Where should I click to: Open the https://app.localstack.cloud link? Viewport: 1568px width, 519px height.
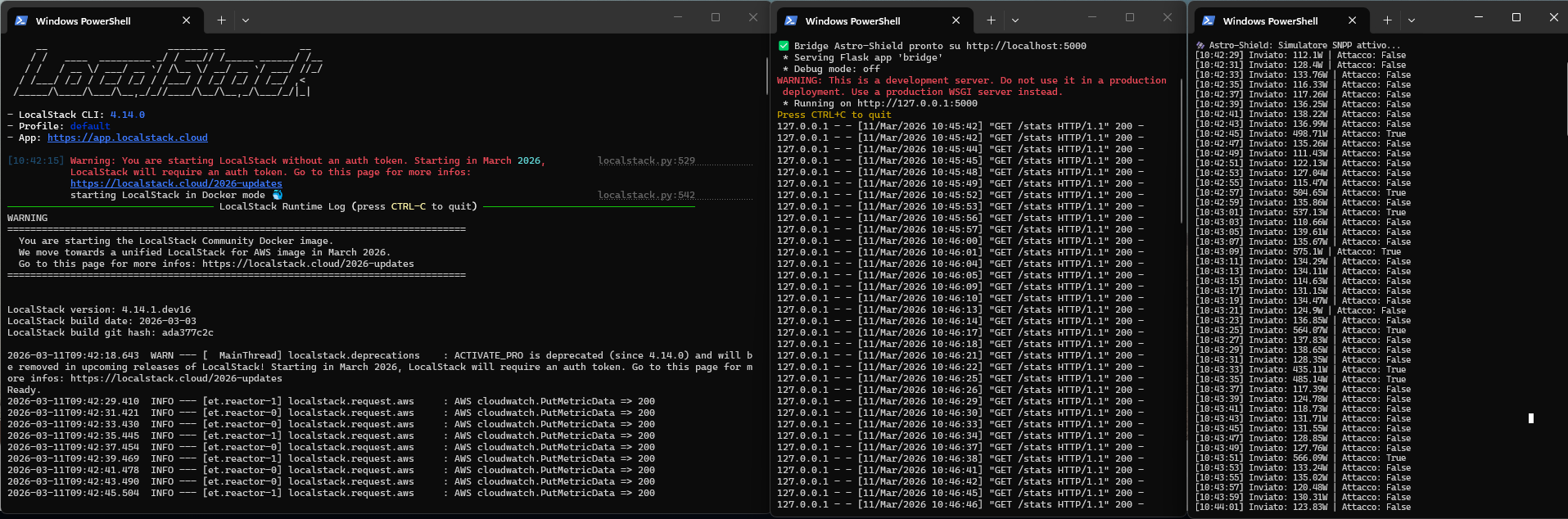click(128, 138)
